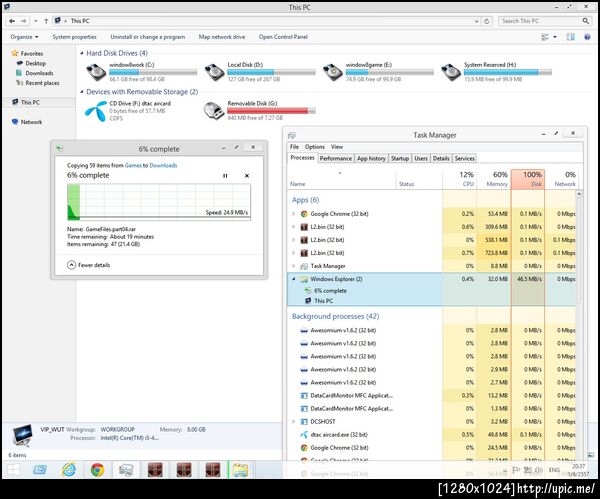Image resolution: width=600 pixels, height=499 pixels.
Task: Open Internet Explorer from the taskbar
Action: [69, 470]
